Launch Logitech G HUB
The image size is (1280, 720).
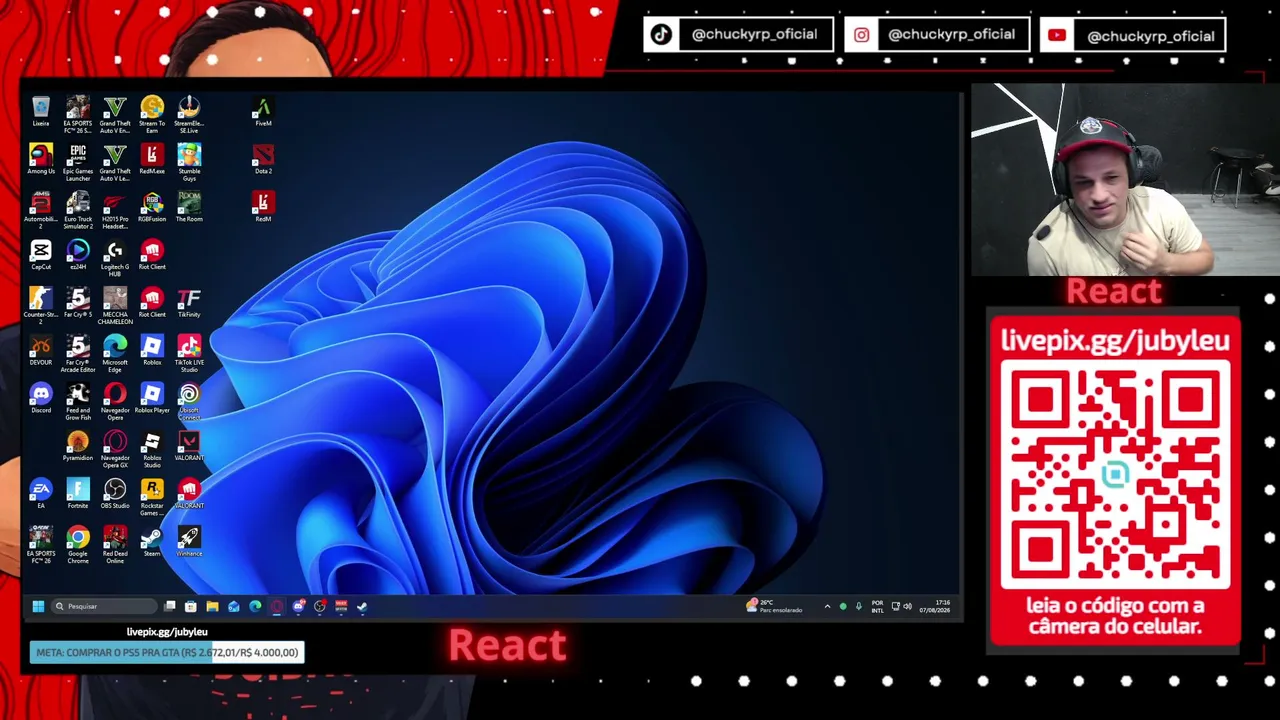115,259
